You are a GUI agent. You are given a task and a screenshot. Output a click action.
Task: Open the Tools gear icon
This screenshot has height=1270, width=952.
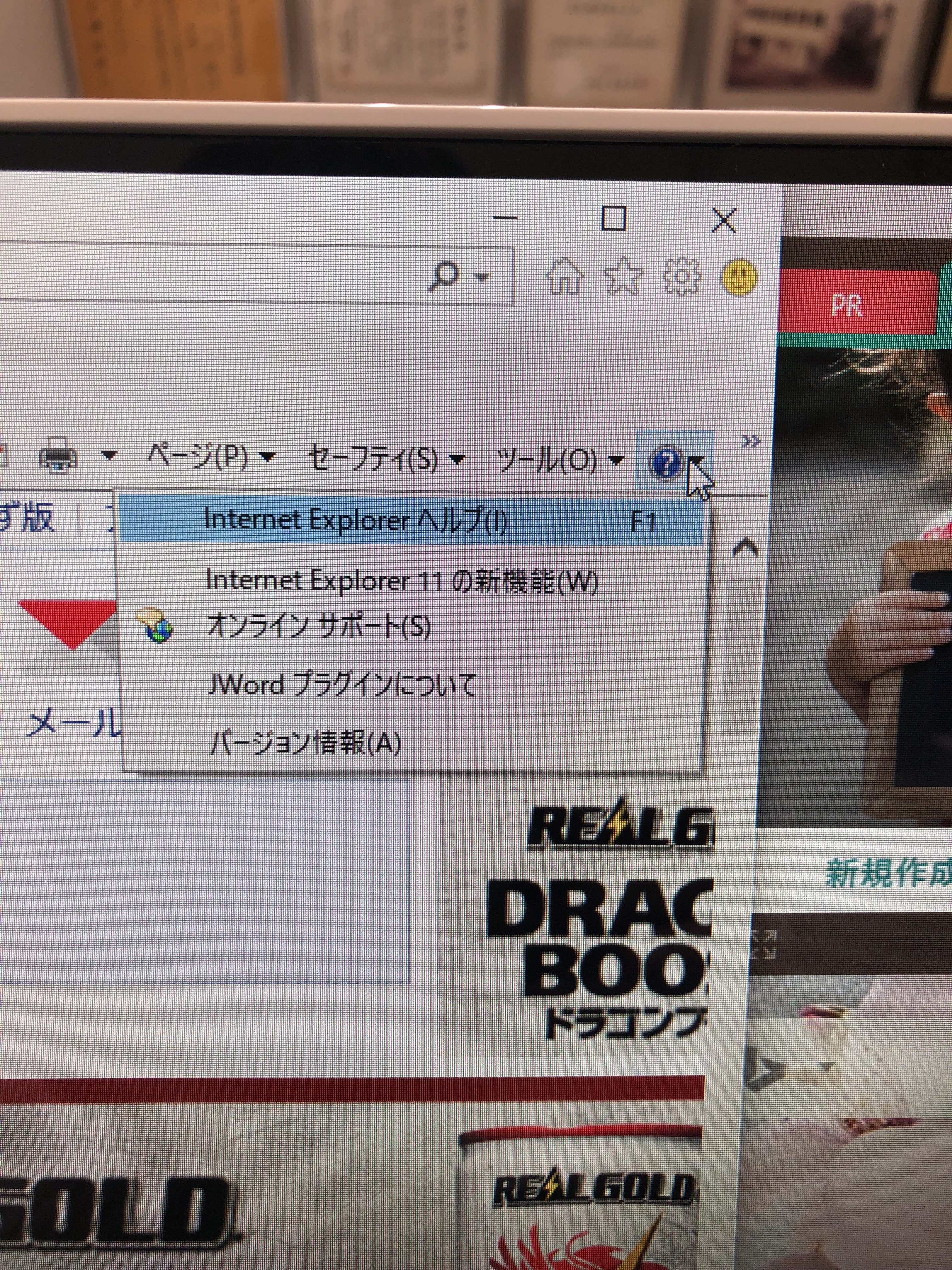coord(682,277)
